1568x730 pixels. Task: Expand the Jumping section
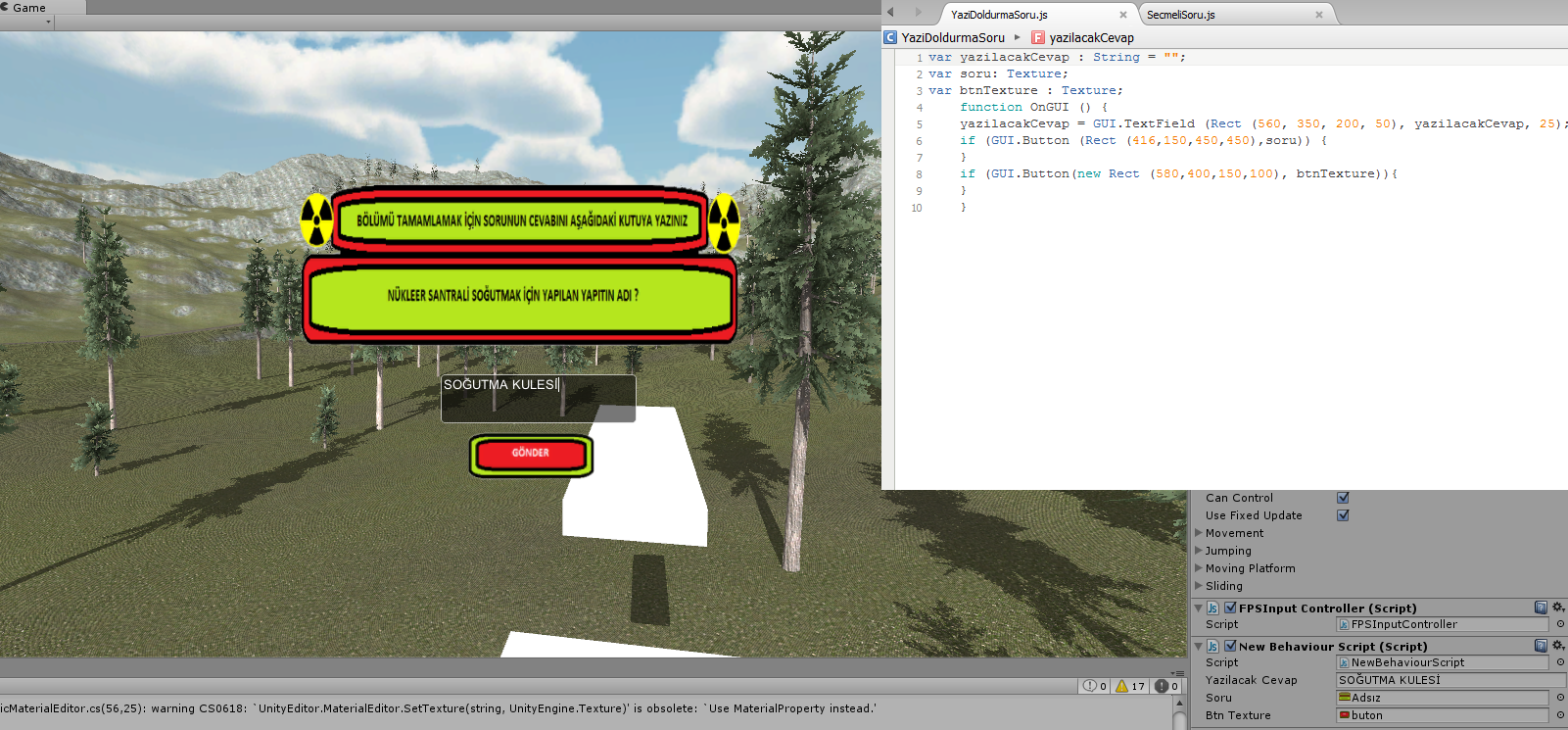coord(1199,551)
